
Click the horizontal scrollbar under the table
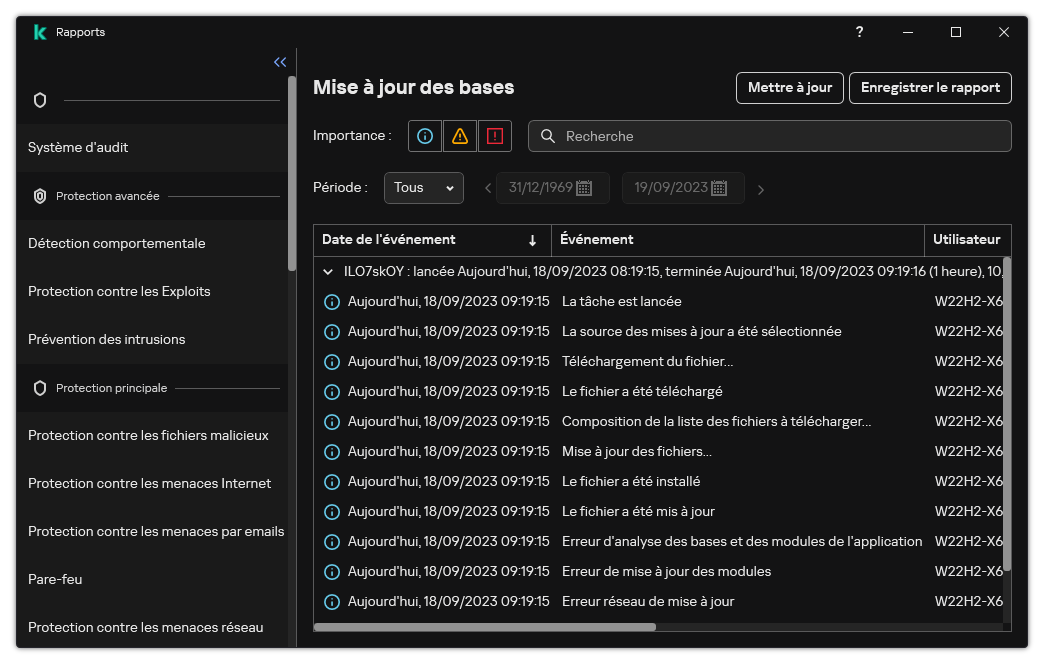click(485, 627)
